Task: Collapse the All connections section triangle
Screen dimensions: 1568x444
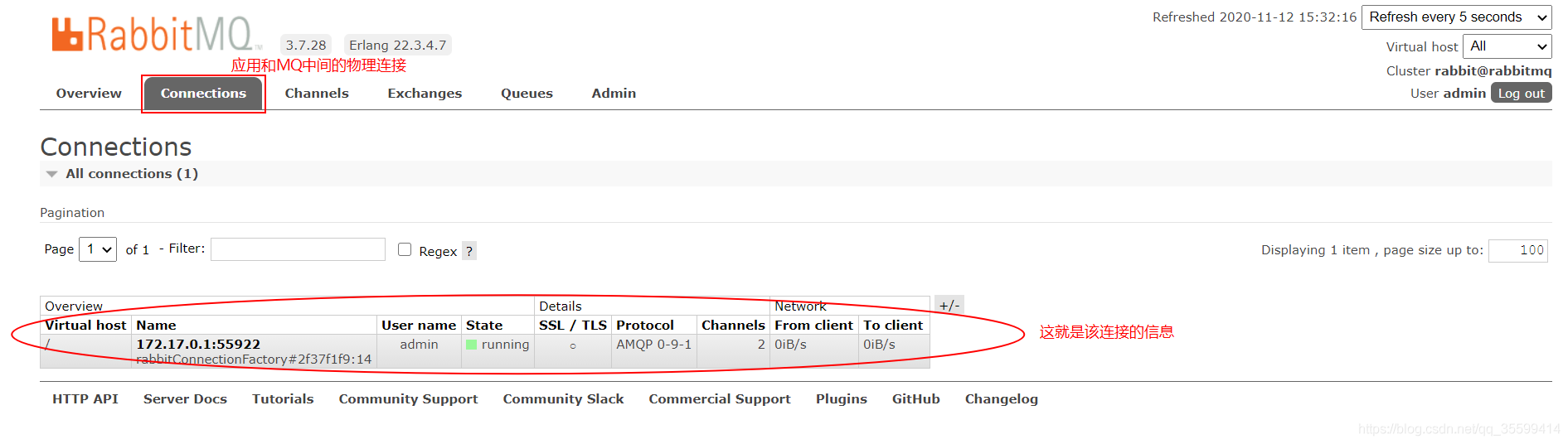Action: click(x=52, y=174)
